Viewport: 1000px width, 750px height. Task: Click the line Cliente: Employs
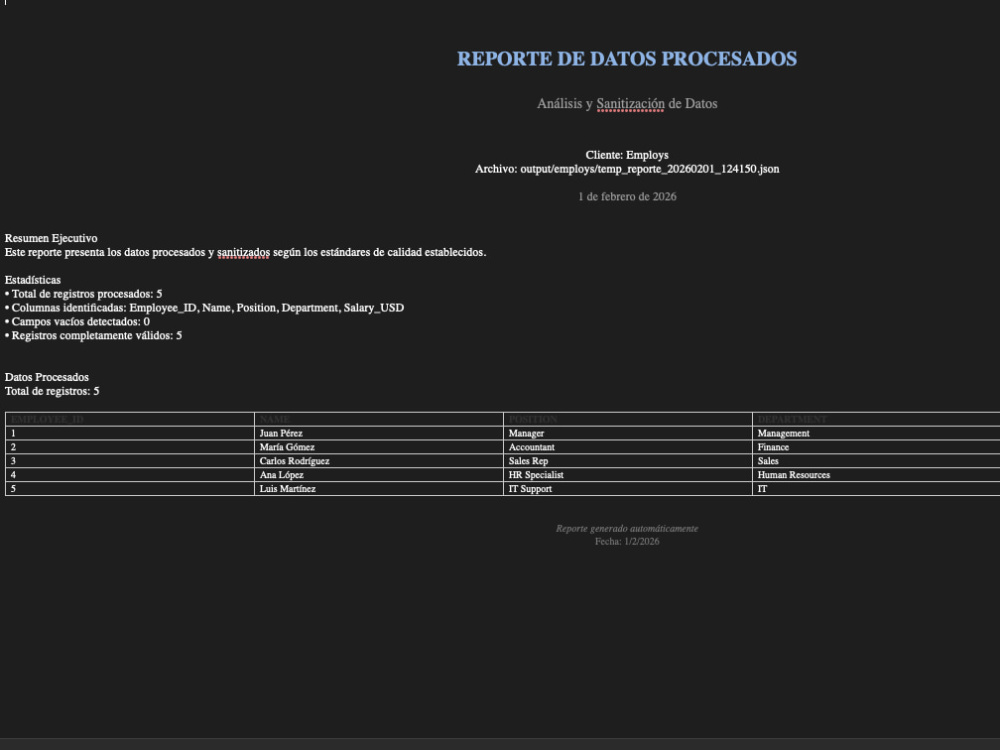tap(627, 155)
